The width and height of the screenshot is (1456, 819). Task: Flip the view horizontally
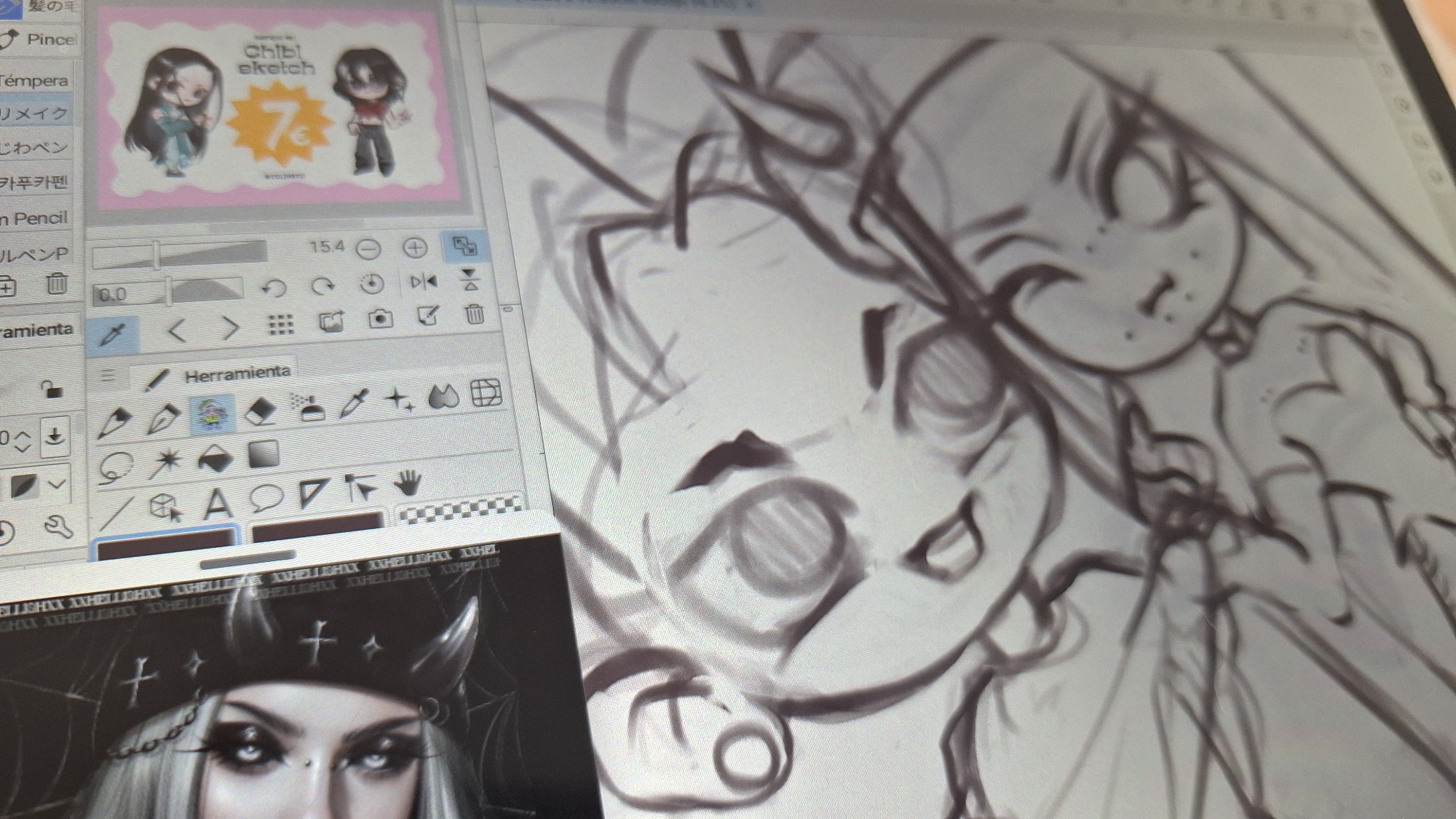coord(423,282)
